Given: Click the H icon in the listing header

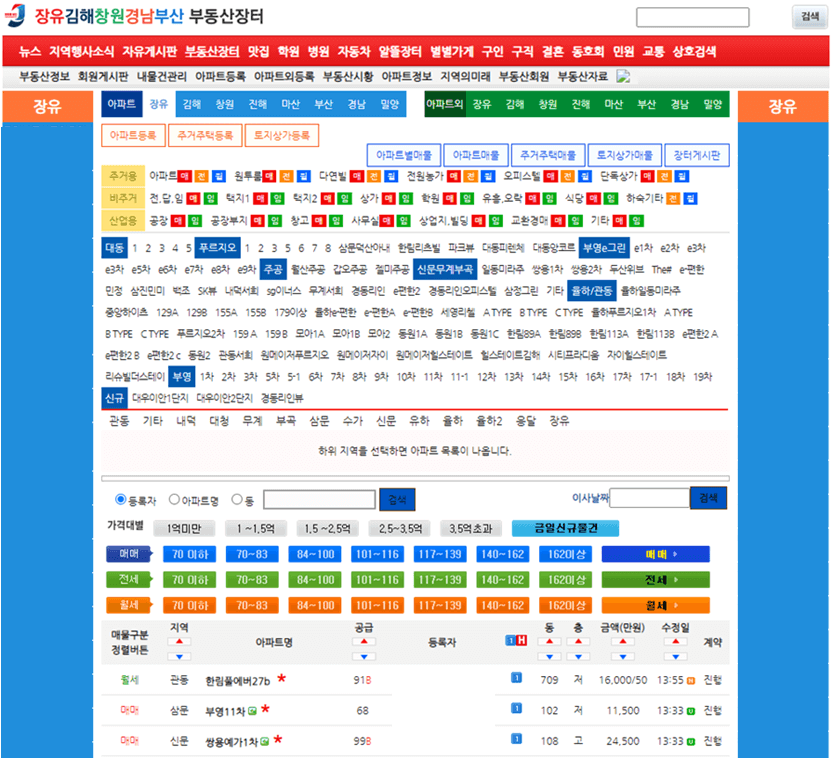Looking at the screenshot, I should click(522, 641).
